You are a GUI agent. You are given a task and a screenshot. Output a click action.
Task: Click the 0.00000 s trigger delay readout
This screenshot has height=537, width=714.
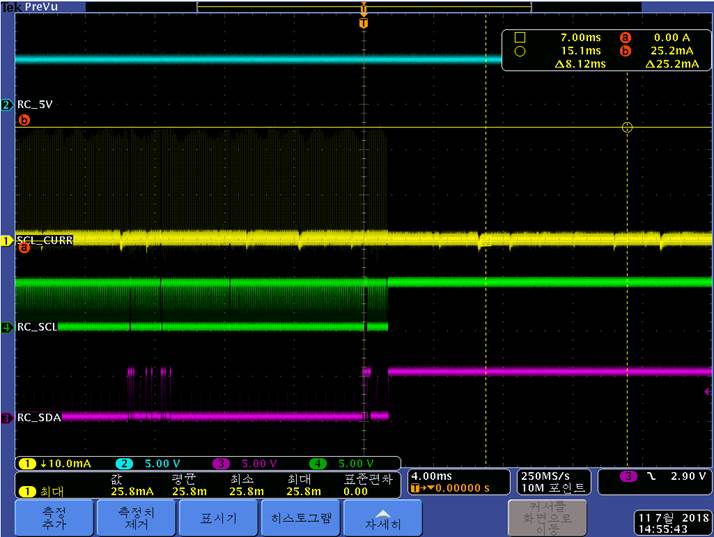[x=462, y=488]
